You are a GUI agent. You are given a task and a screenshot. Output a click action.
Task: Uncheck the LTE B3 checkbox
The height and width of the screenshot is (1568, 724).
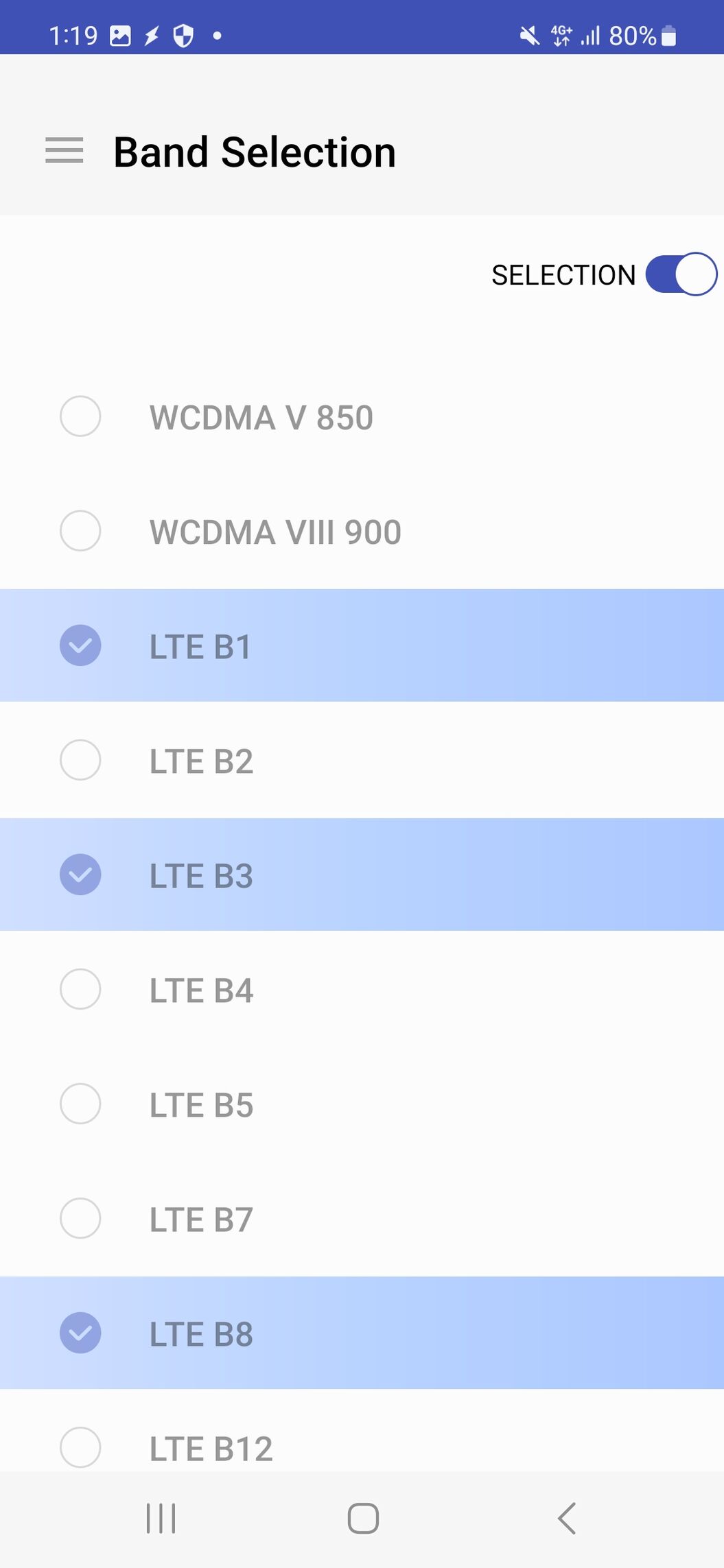coord(80,875)
